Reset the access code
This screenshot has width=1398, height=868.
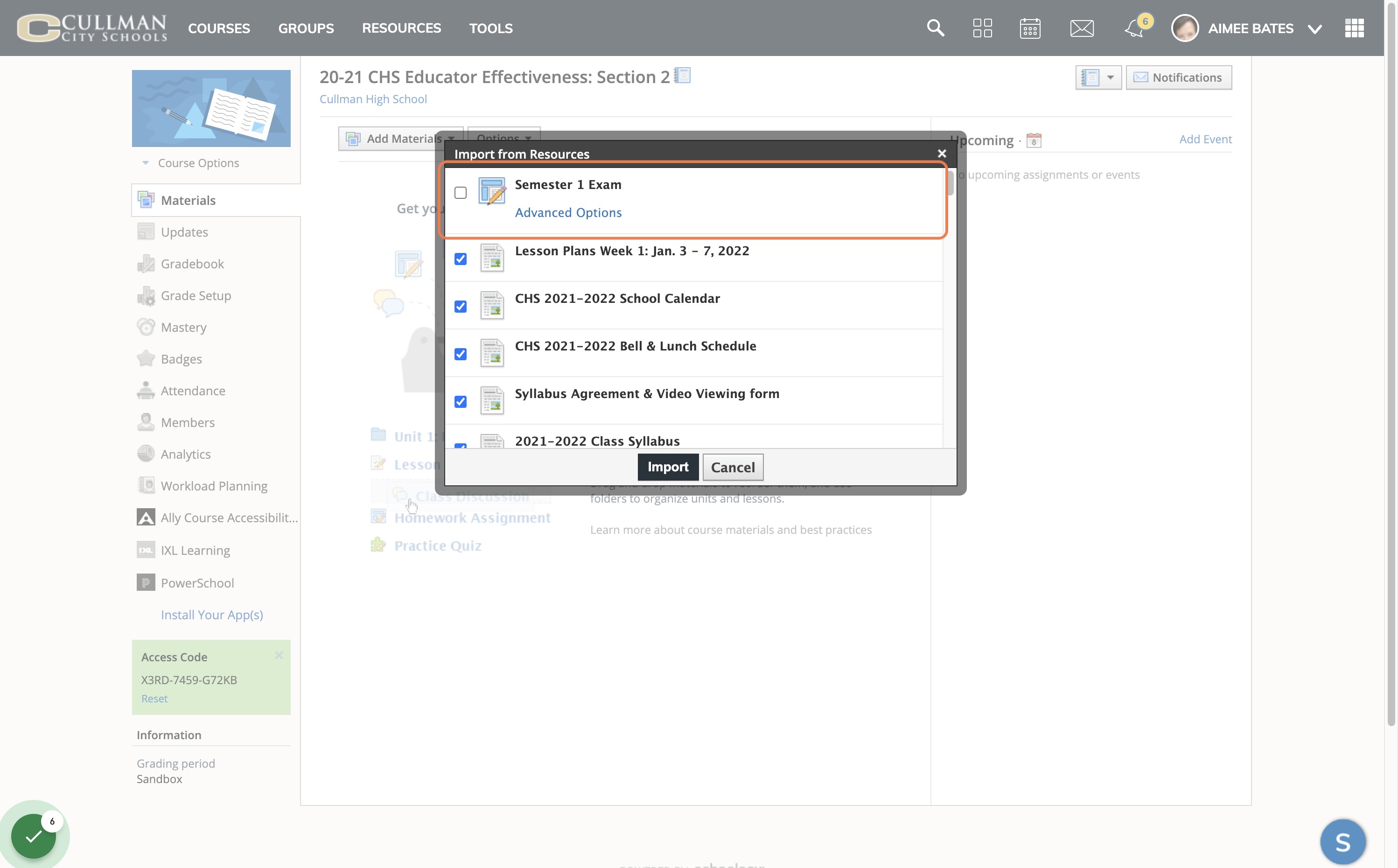[x=154, y=698]
